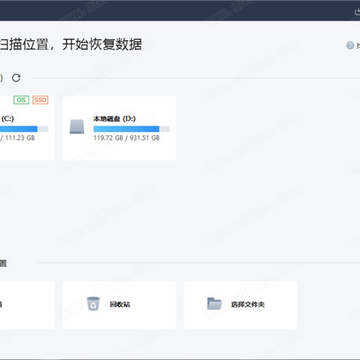Click the '111.23 GB' size text
This screenshot has height=360, width=360.
[x=20, y=138]
